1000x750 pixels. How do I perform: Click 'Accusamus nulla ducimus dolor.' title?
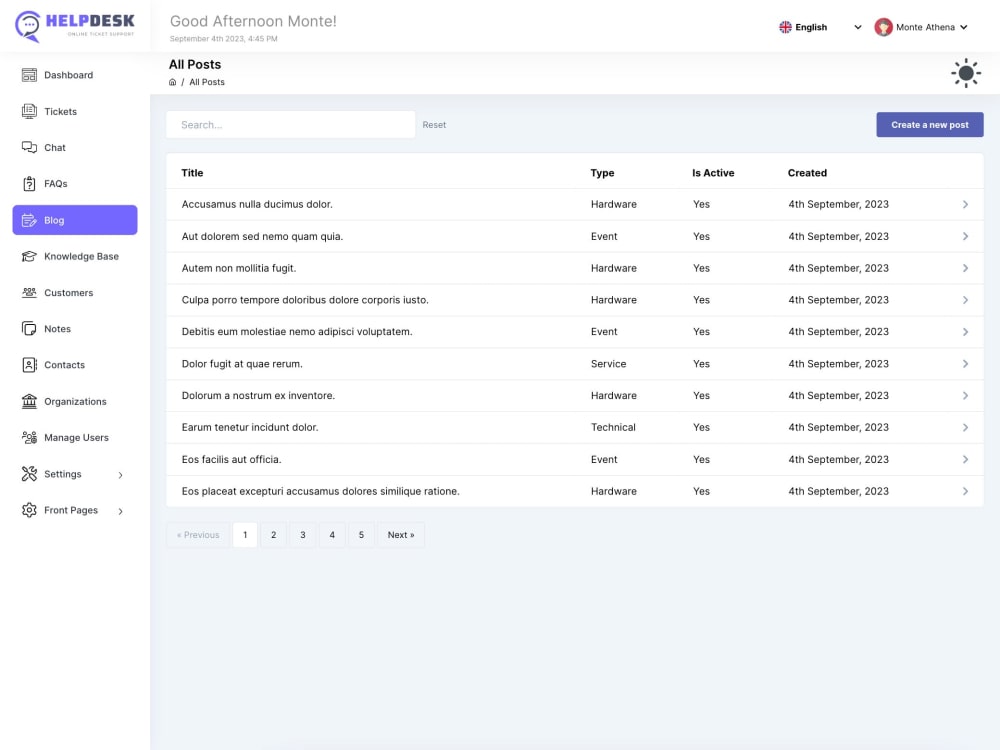257,204
